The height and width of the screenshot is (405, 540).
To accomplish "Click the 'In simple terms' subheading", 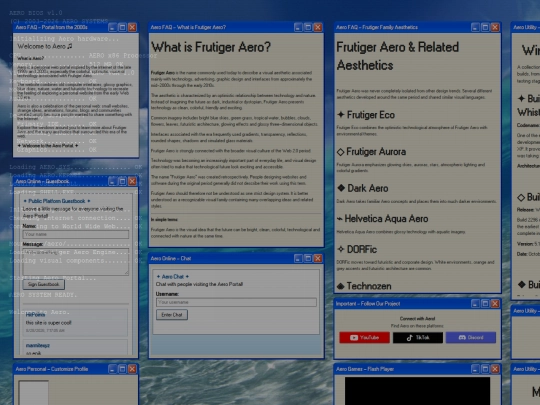I will [x=164, y=219].
